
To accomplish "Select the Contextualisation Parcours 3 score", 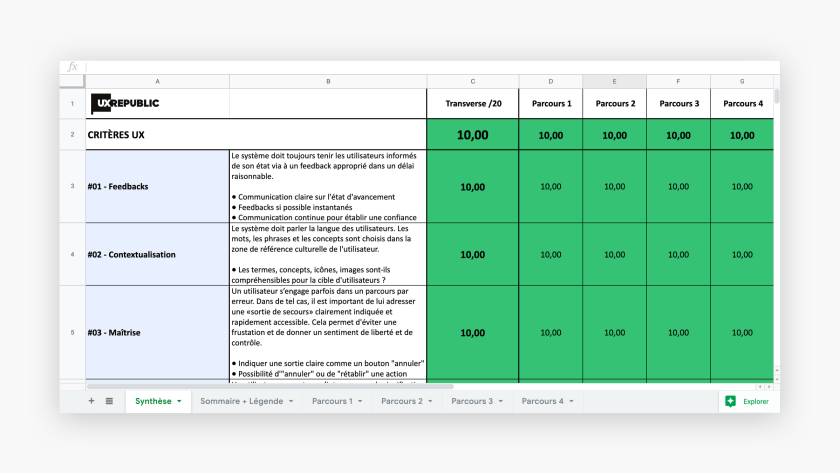I will 678,254.
